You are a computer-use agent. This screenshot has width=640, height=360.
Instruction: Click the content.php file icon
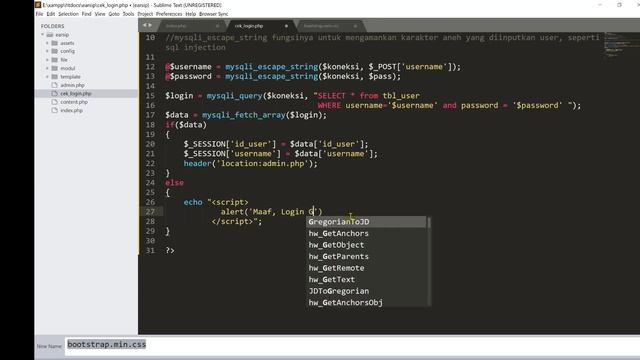55,102
